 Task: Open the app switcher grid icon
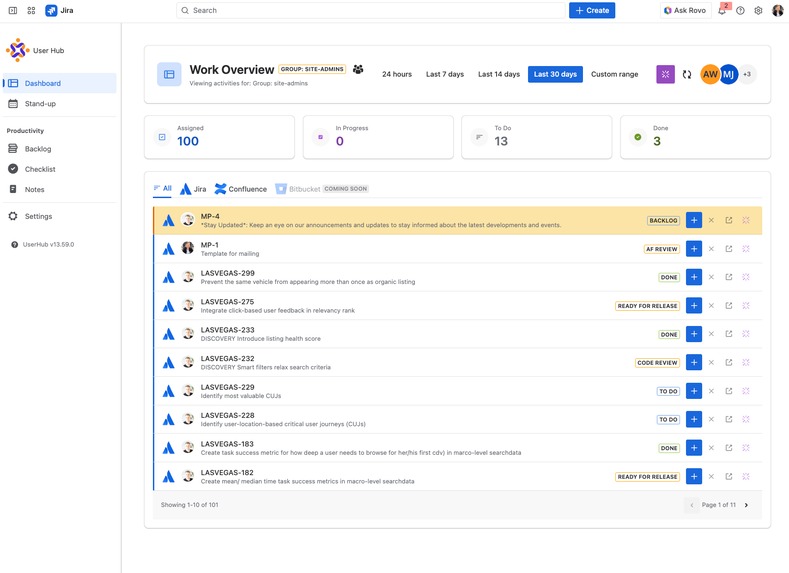tap(31, 10)
